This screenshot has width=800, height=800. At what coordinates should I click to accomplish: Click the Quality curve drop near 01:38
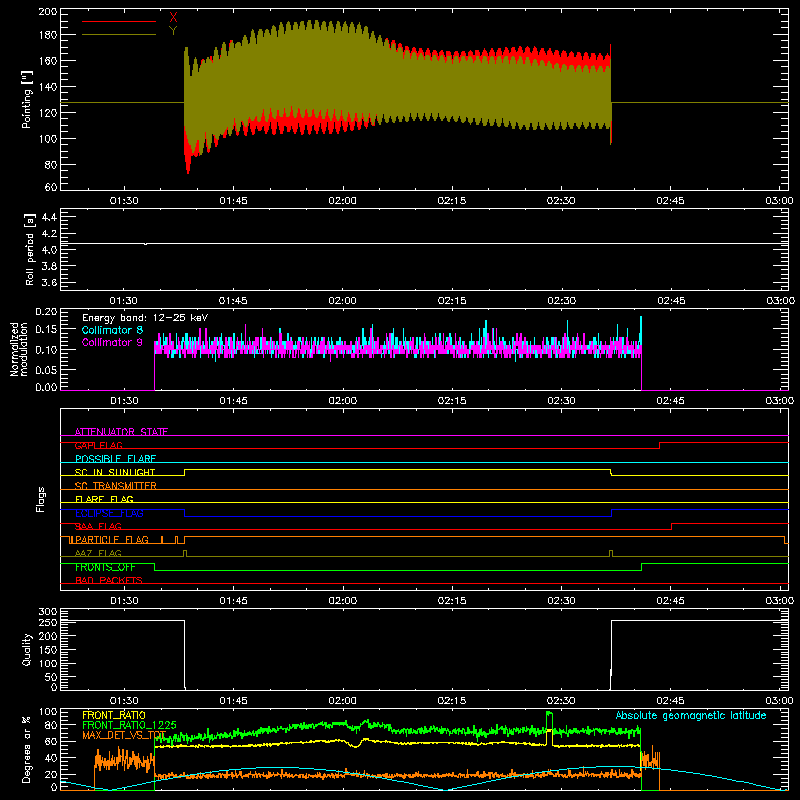[x=184, y=655]
